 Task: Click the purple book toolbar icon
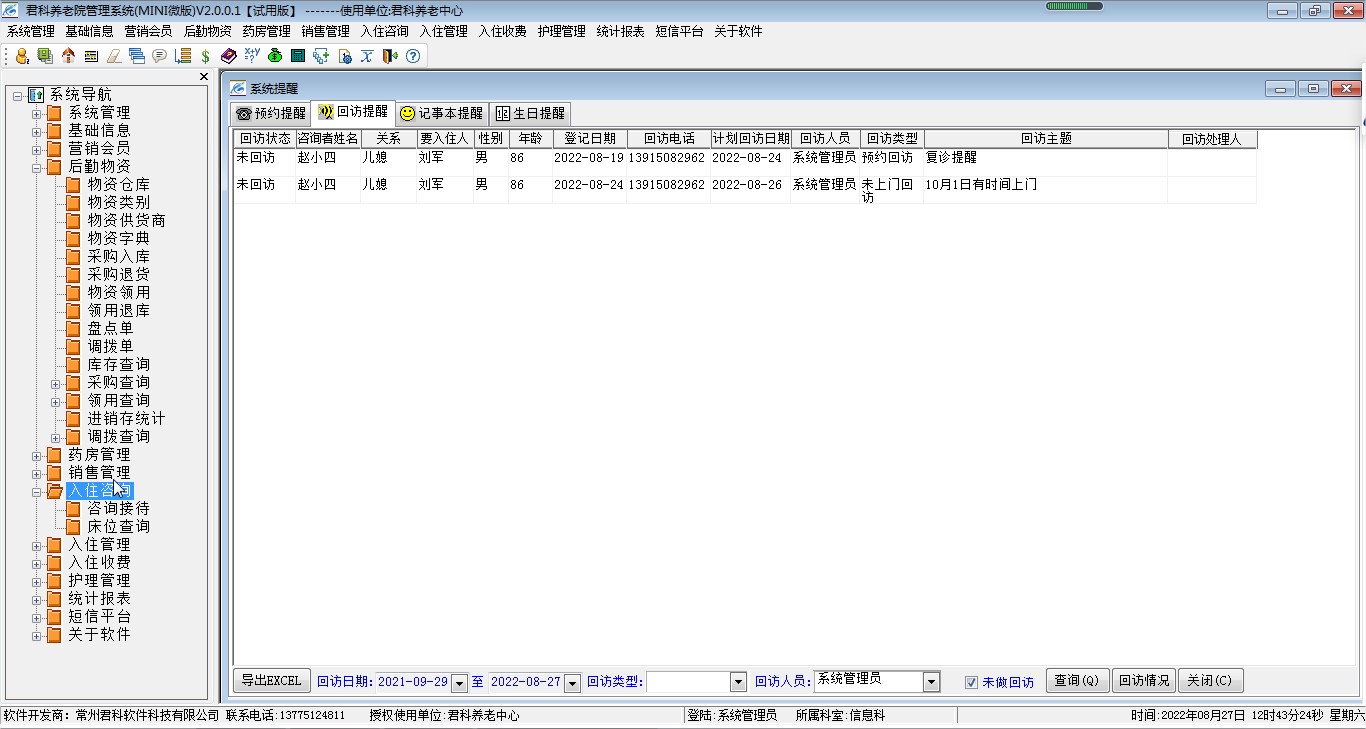click(x=229, y=56)
